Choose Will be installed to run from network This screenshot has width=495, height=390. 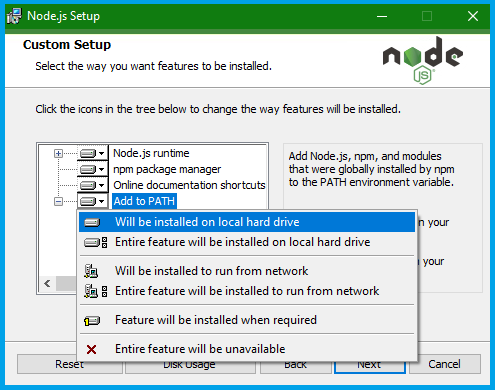pyautogui.click(x=247, y=271)
